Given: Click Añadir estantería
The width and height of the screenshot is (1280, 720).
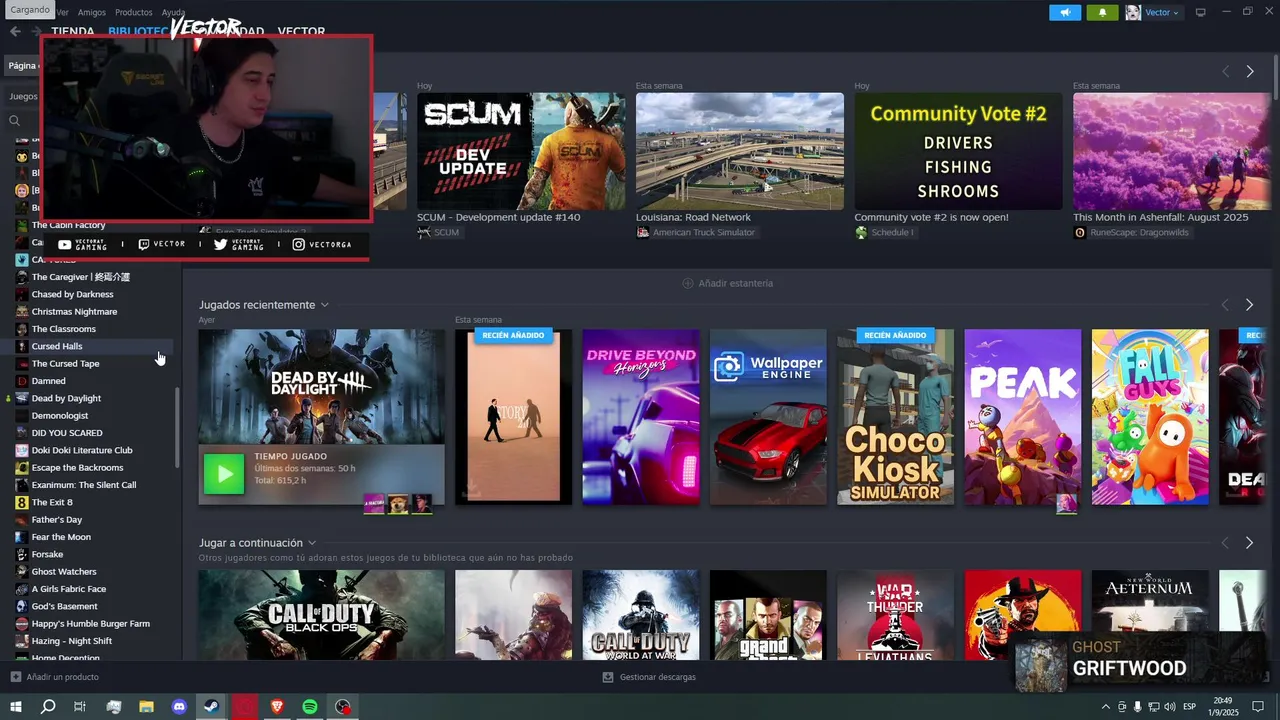Looking at the screenshot, I should [727, 283].
